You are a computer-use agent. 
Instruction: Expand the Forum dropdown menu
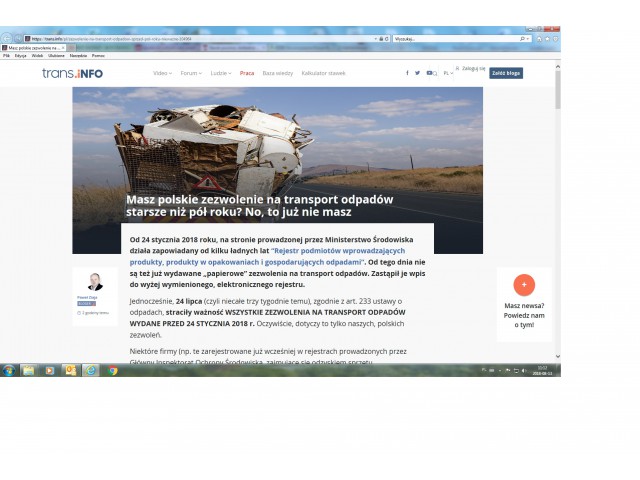(190, 73)
